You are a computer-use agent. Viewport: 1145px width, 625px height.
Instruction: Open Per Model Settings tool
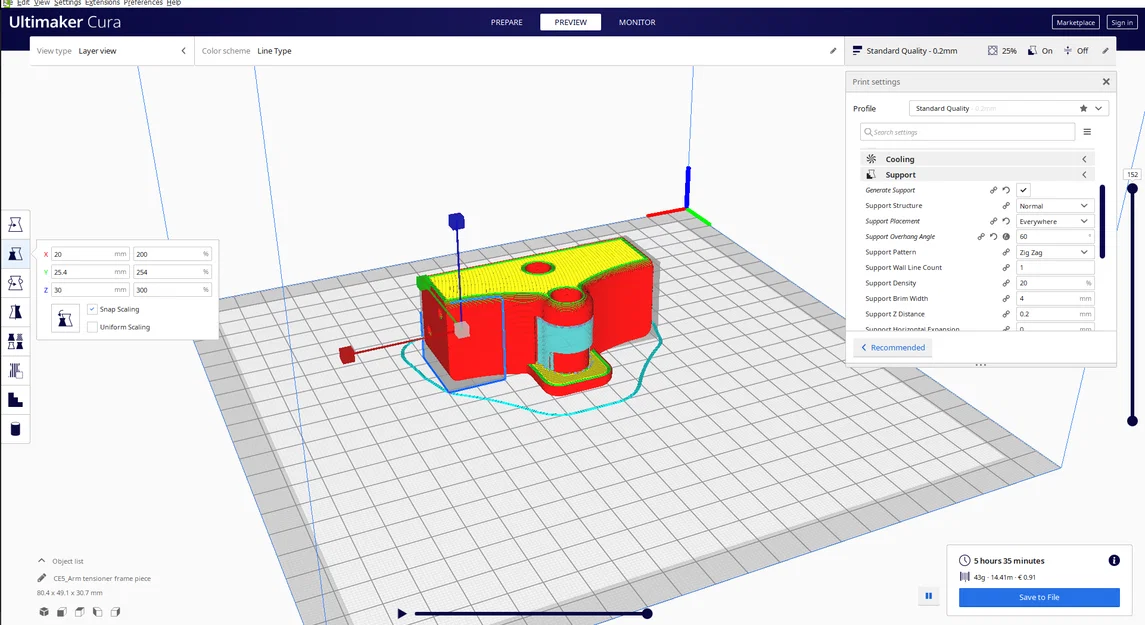click(14, 340)
